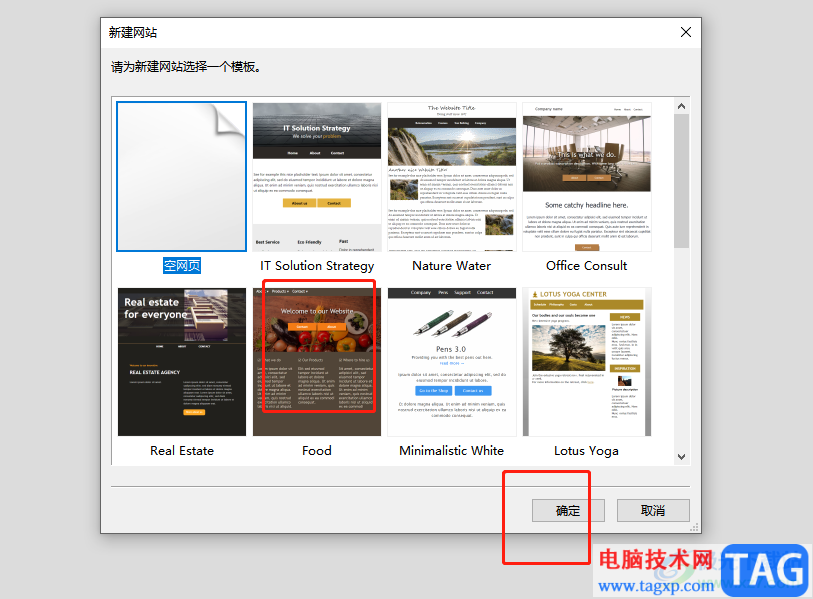Choose the IT Solution Strategy template thumbnail
Screen dimensions: 813x599
(x=317, y=177)
